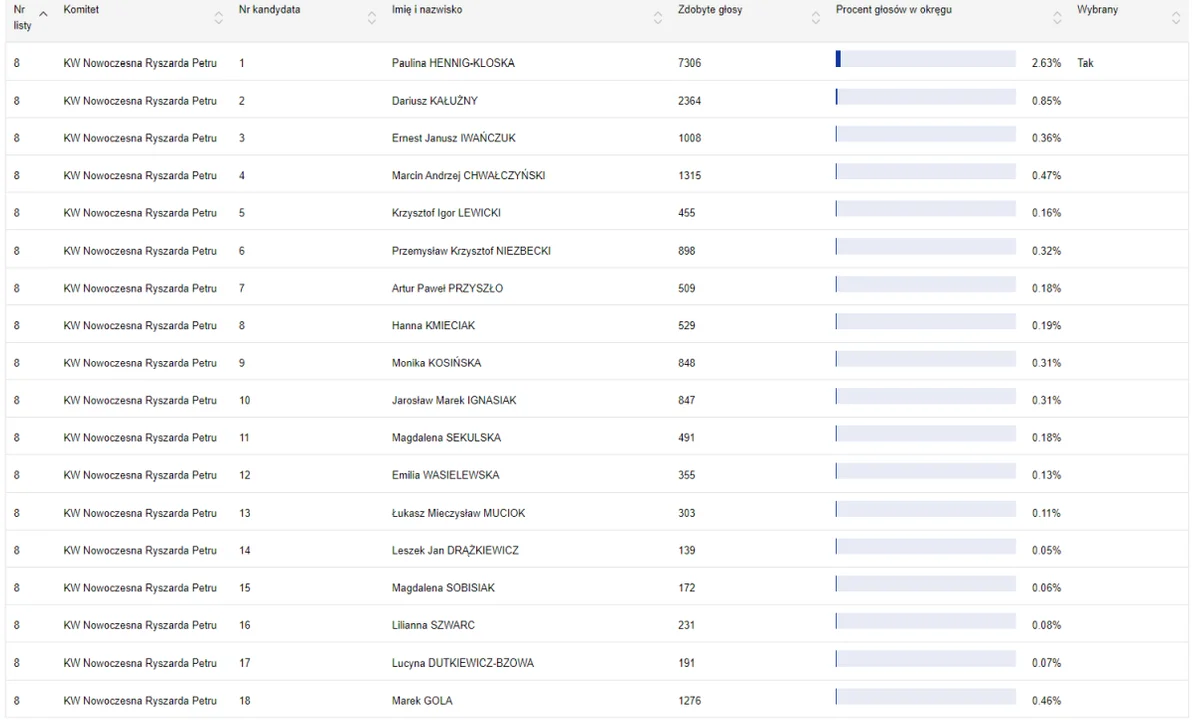Click percentage 0.46%

click(x=1046, y=700)
